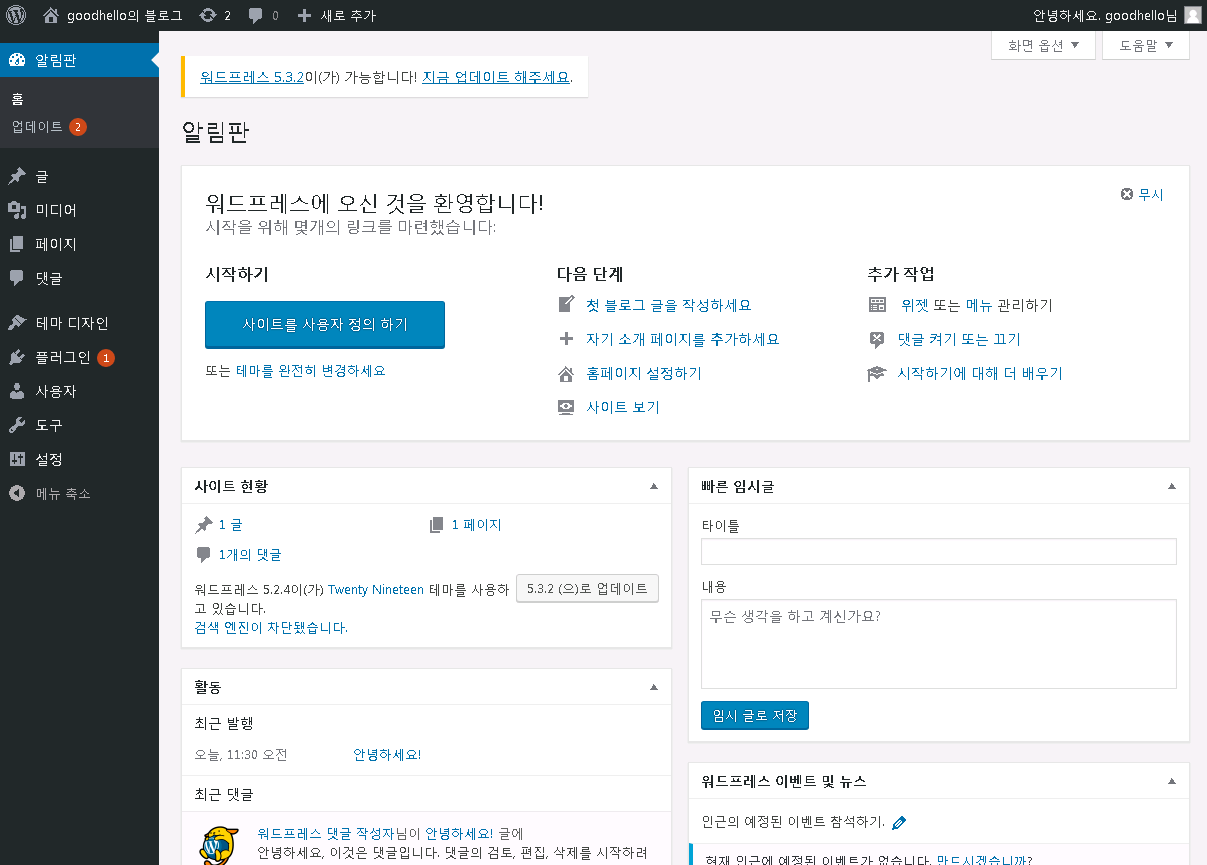
Task: Open the 1개의 댓글 link
Action: click(x=250, y=555)
